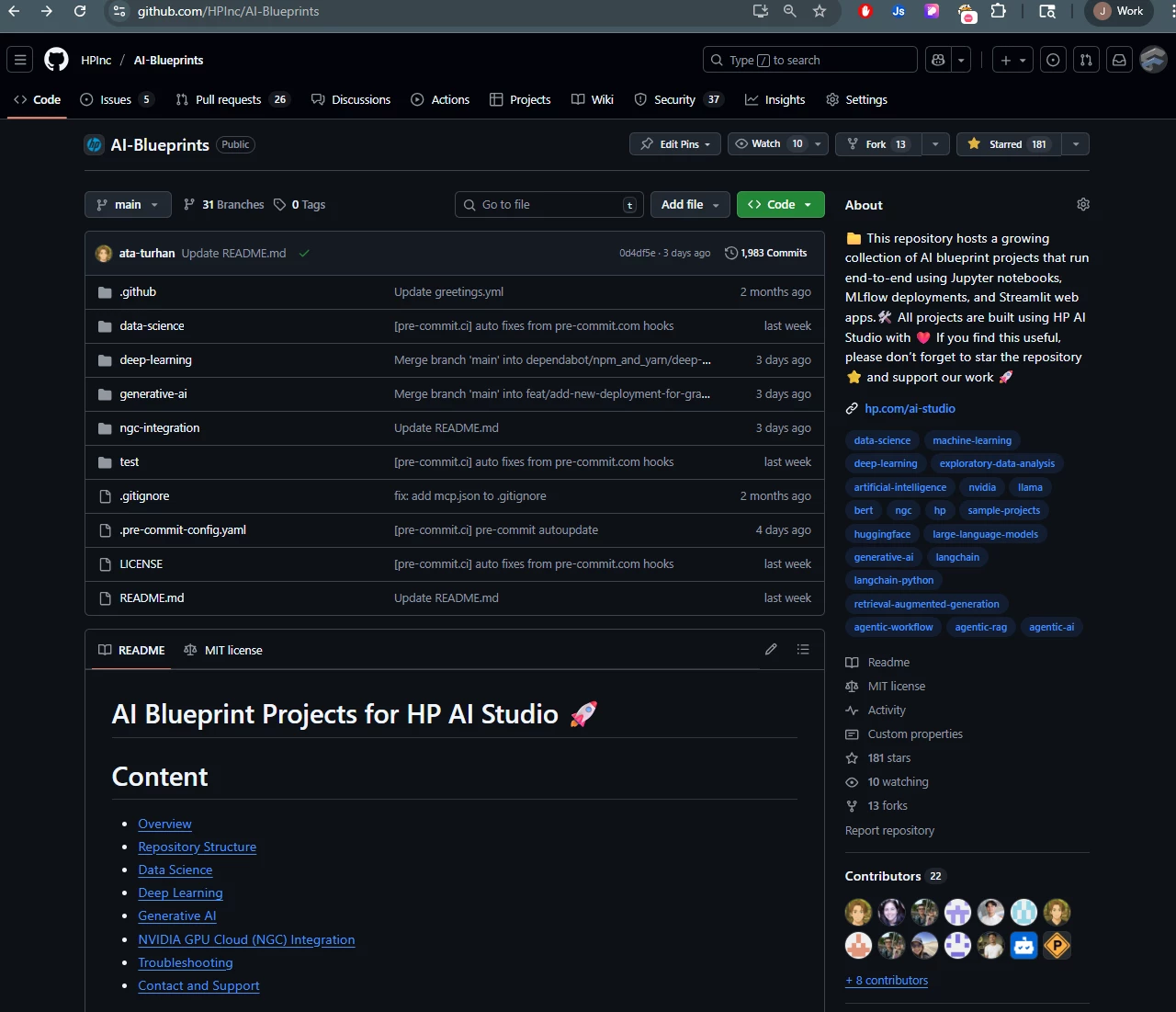Screen dimensions: 1176x1012
Task: Click the Starred button to unstar
Action: click(x=1009, y=144)
